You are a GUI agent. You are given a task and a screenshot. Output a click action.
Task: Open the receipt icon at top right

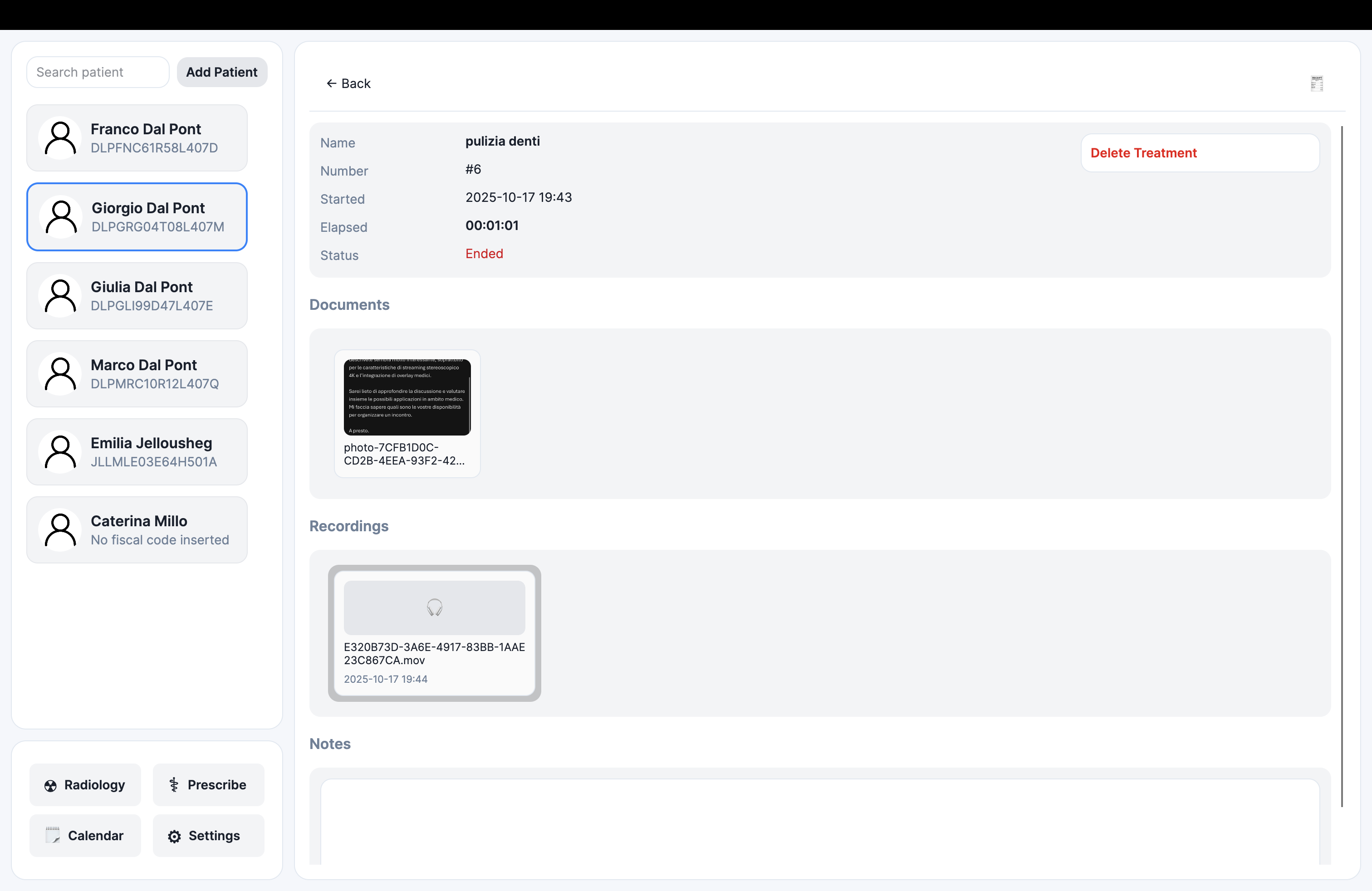coord(1317,83)
